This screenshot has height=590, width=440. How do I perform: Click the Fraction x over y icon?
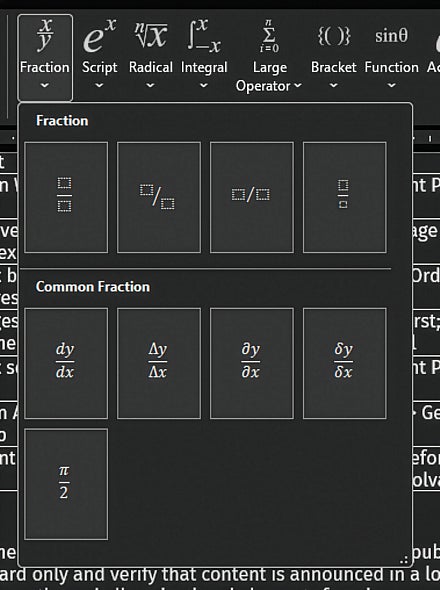pyautogui.click(x=45, y=35)
